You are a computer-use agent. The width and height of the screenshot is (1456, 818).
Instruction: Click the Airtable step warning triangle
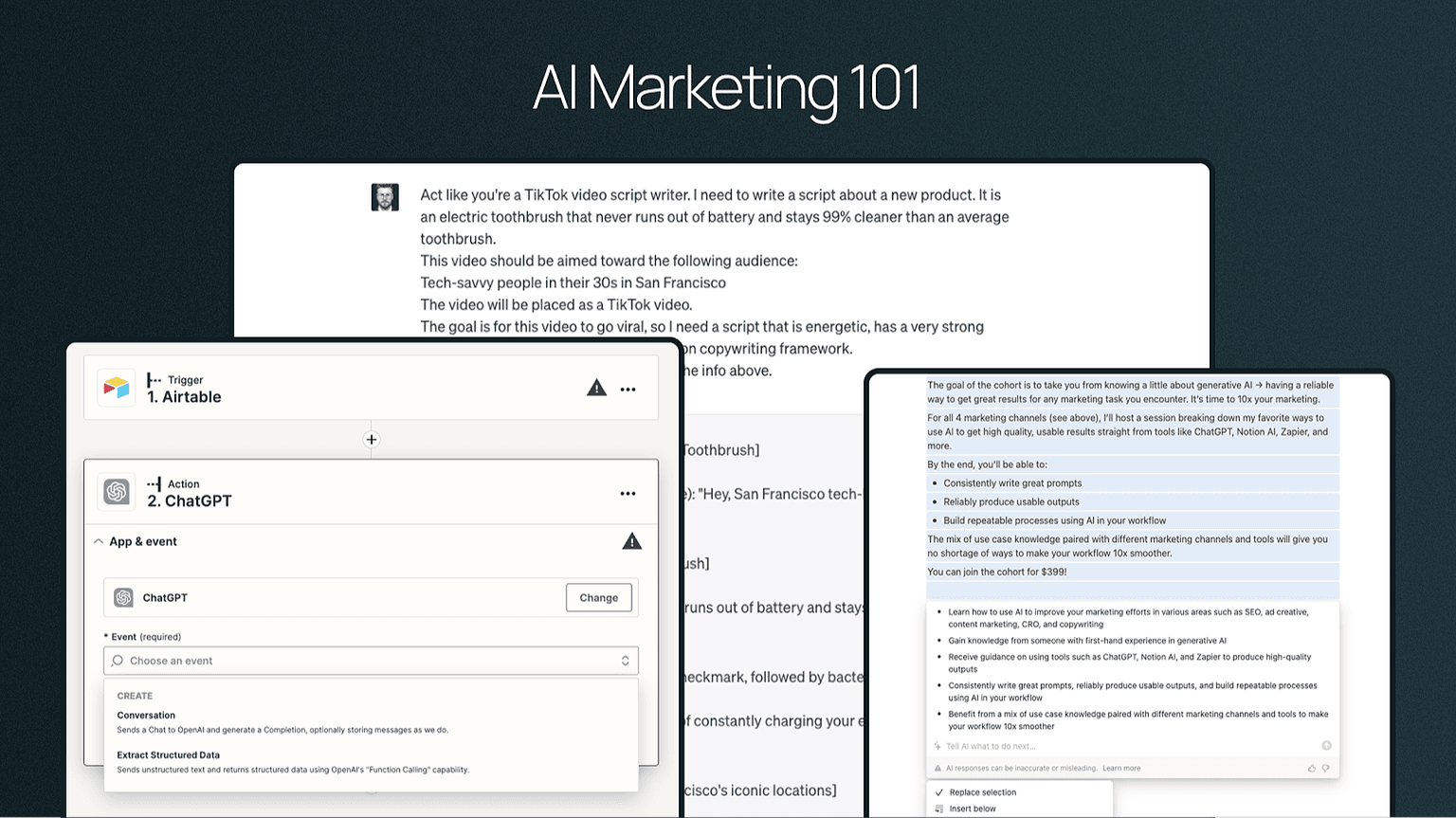click(596, 388)
